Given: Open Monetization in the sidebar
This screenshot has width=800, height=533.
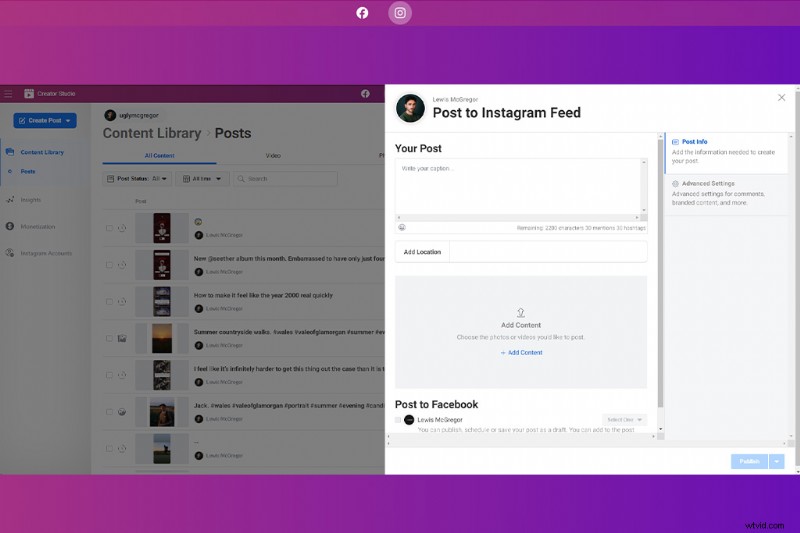Looking at the screenshot, I should (x=38, y=226).
